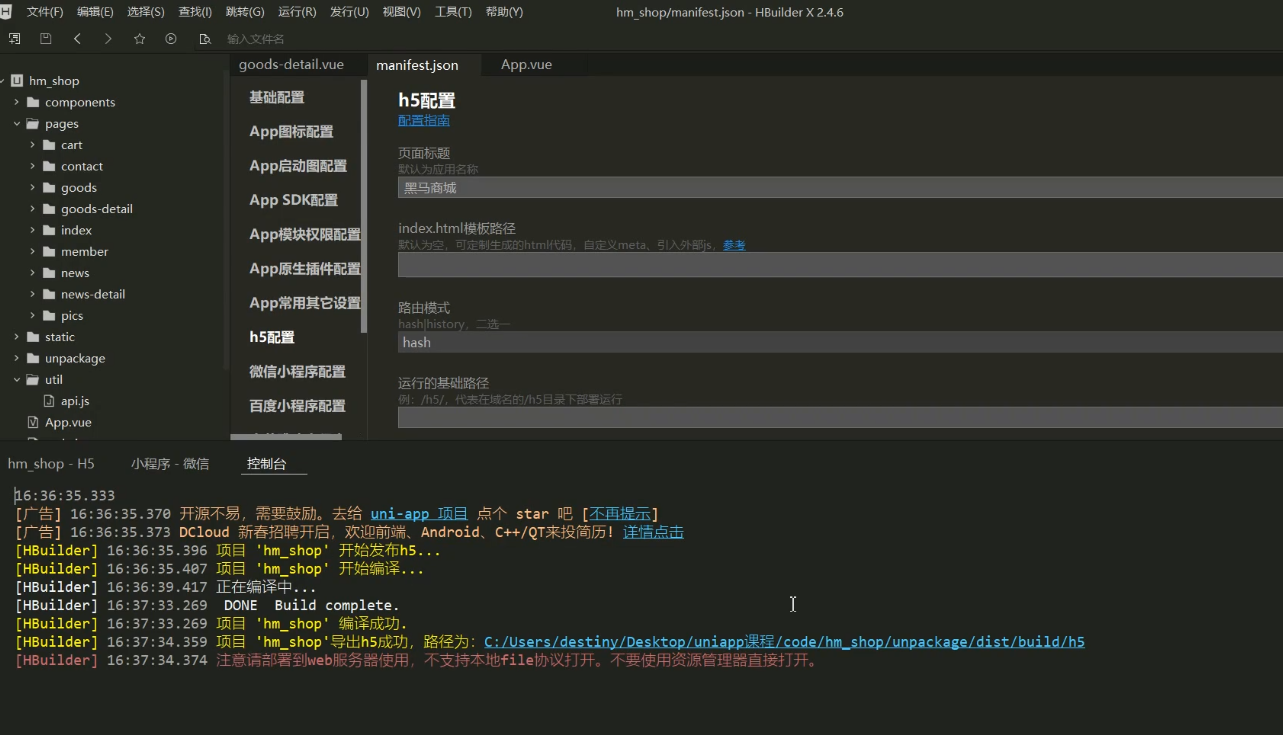Open the 发行(U) menu

(x=349, y=12)
